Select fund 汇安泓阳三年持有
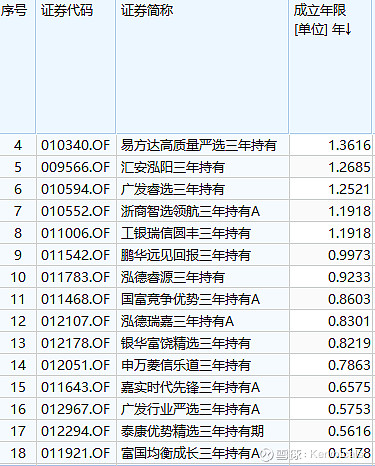This screenshot has width=375, height=466. (x=172, y=167)
